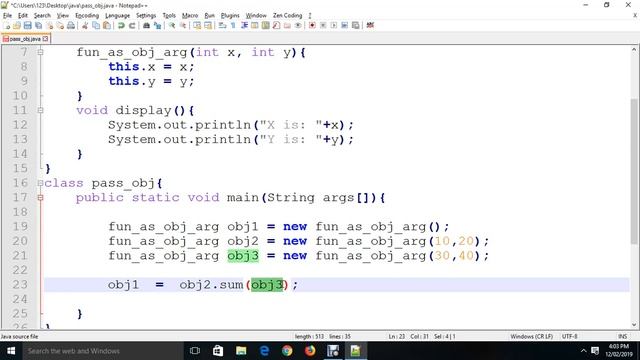
Task: Click the 'Search the web and Windows' box
Action: point(102,351)
